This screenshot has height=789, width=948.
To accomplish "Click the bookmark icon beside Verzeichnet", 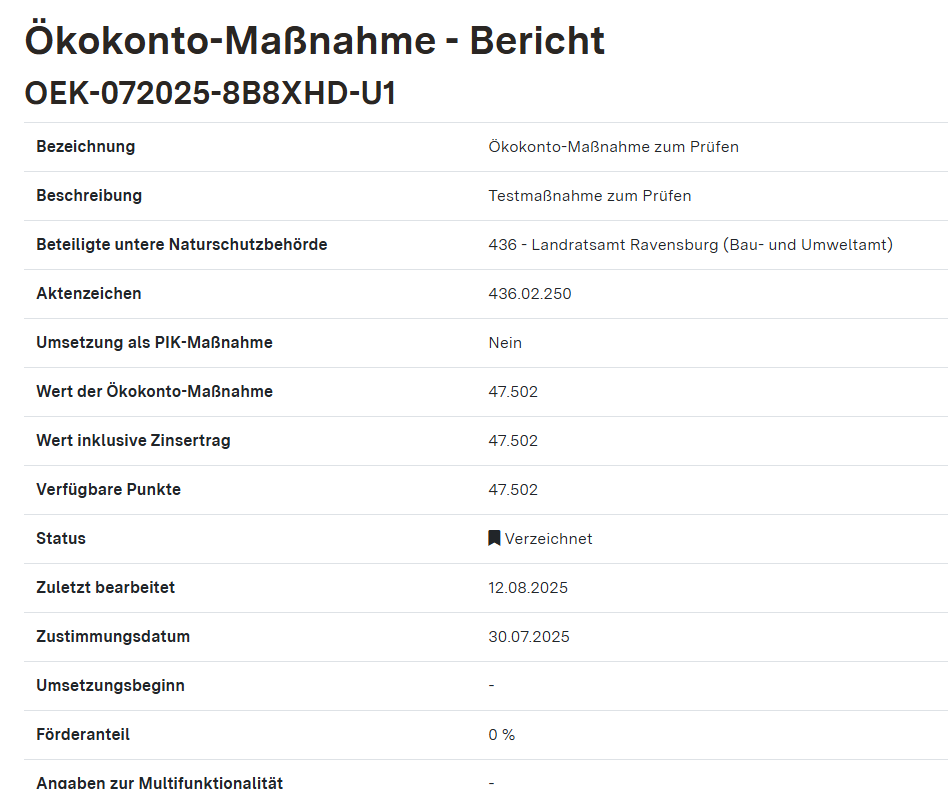I will click(x=494, y=538).
